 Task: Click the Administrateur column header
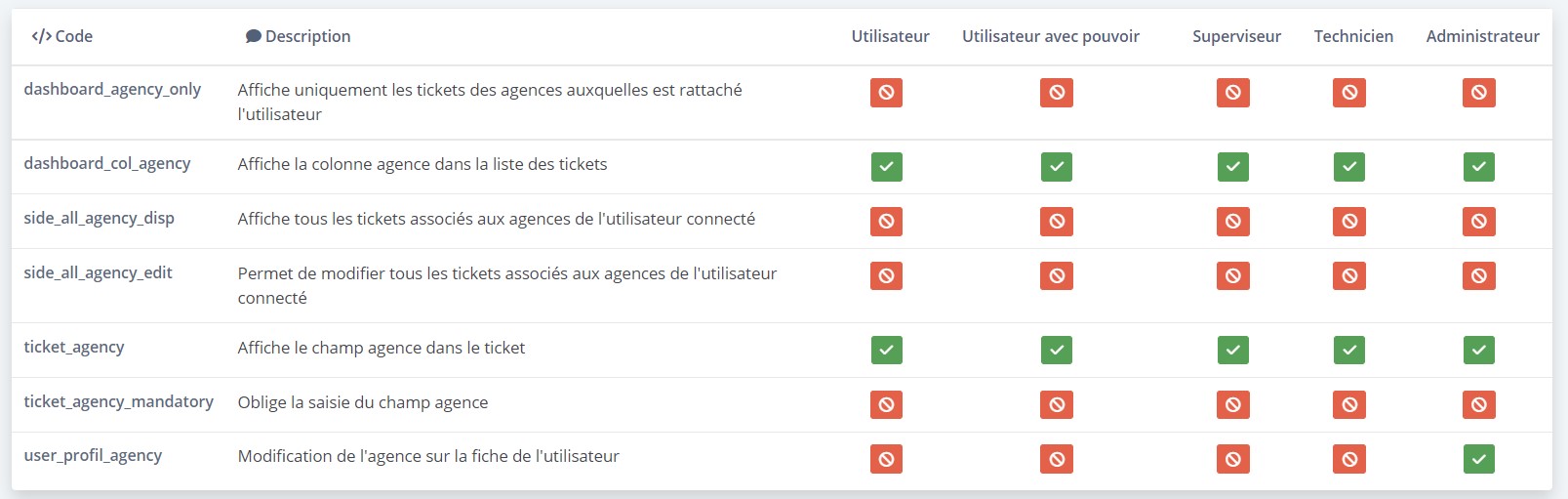click(x=1482, y=36)
